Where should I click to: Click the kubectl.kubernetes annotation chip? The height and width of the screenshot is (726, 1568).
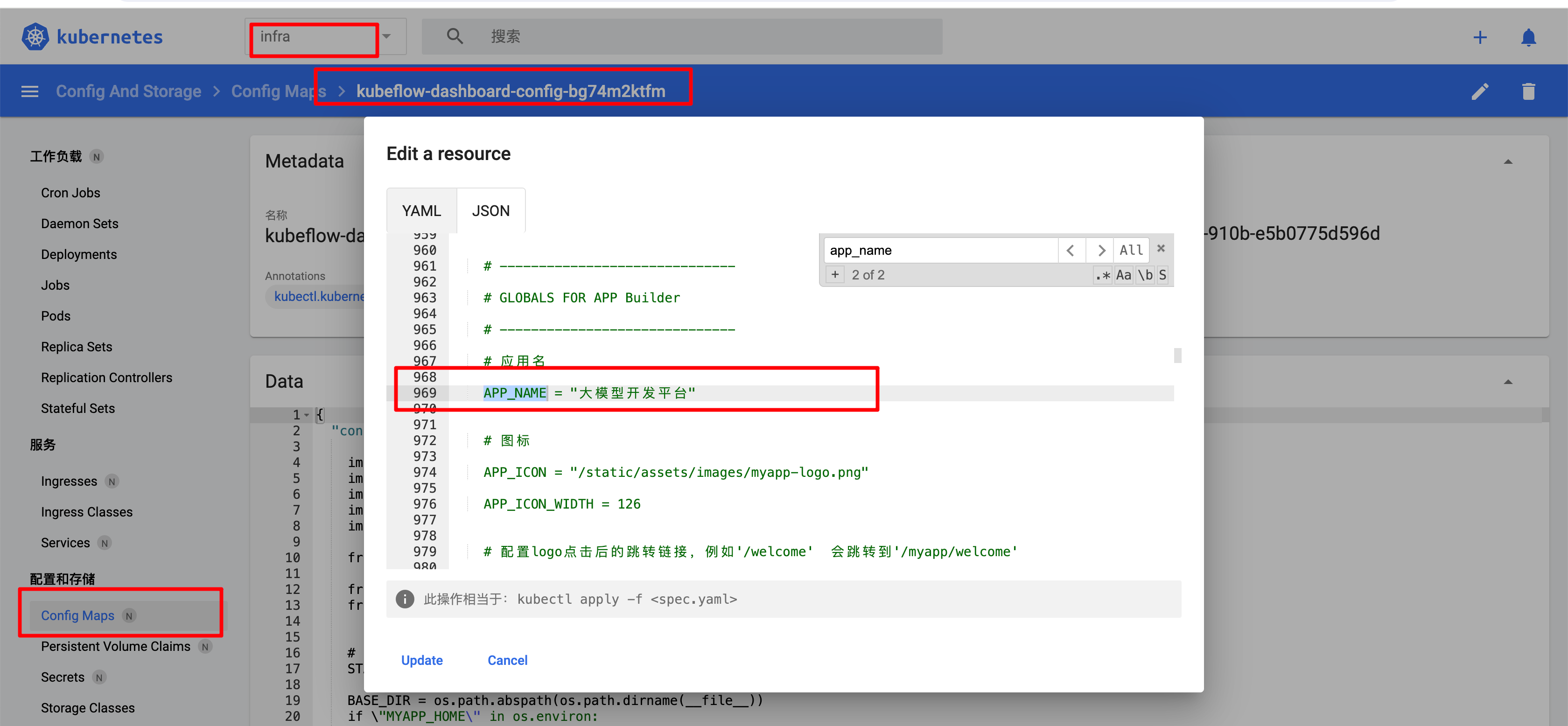pyautogui.click(x=316, y=296)
